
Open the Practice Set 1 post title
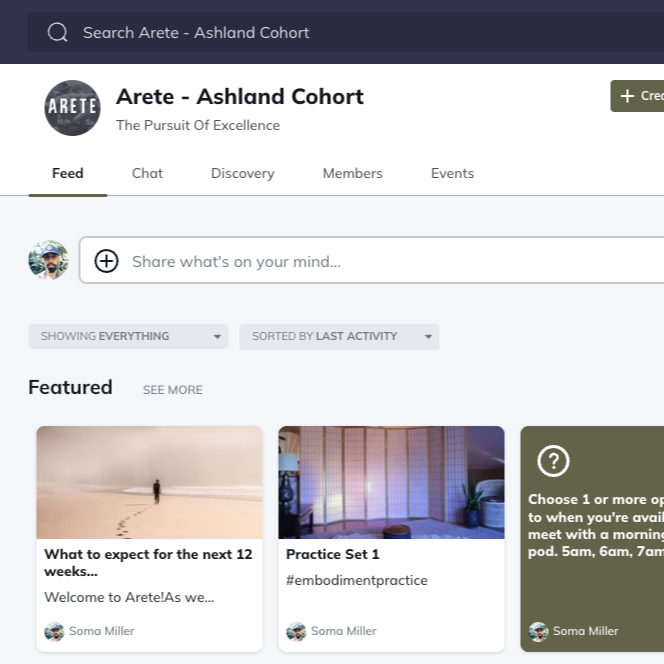point(332,554)
